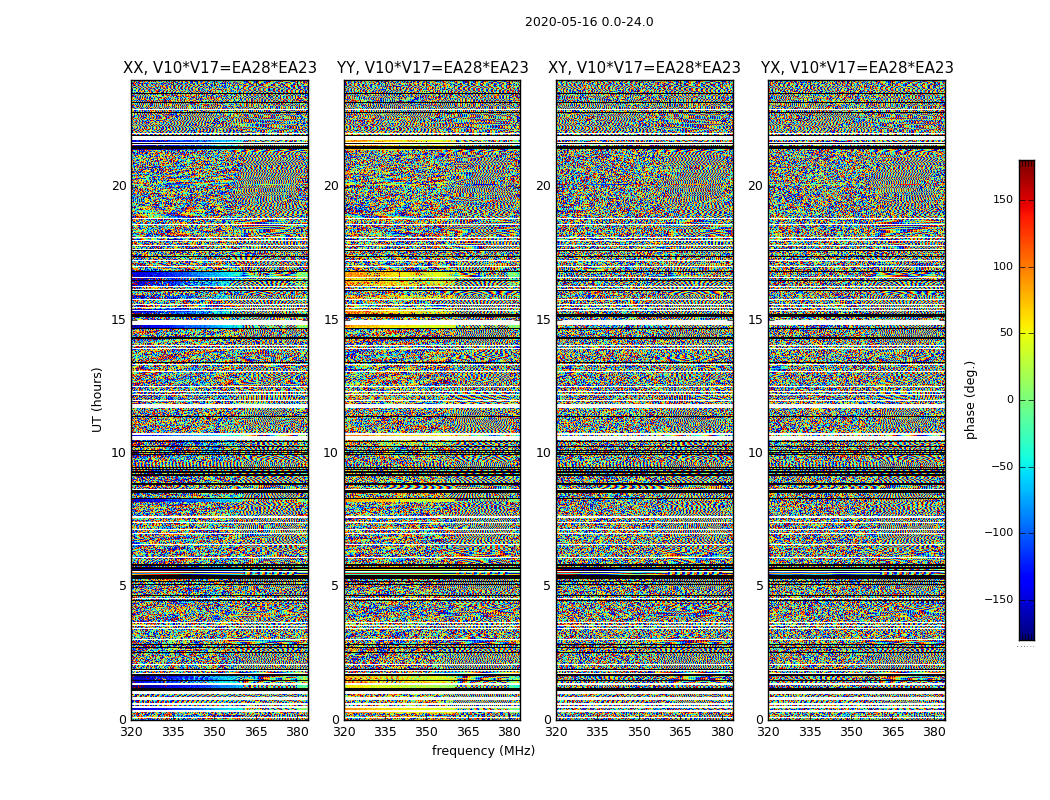Click the UT (hours) axis label
1050x800 pixels.
(97, 400)
